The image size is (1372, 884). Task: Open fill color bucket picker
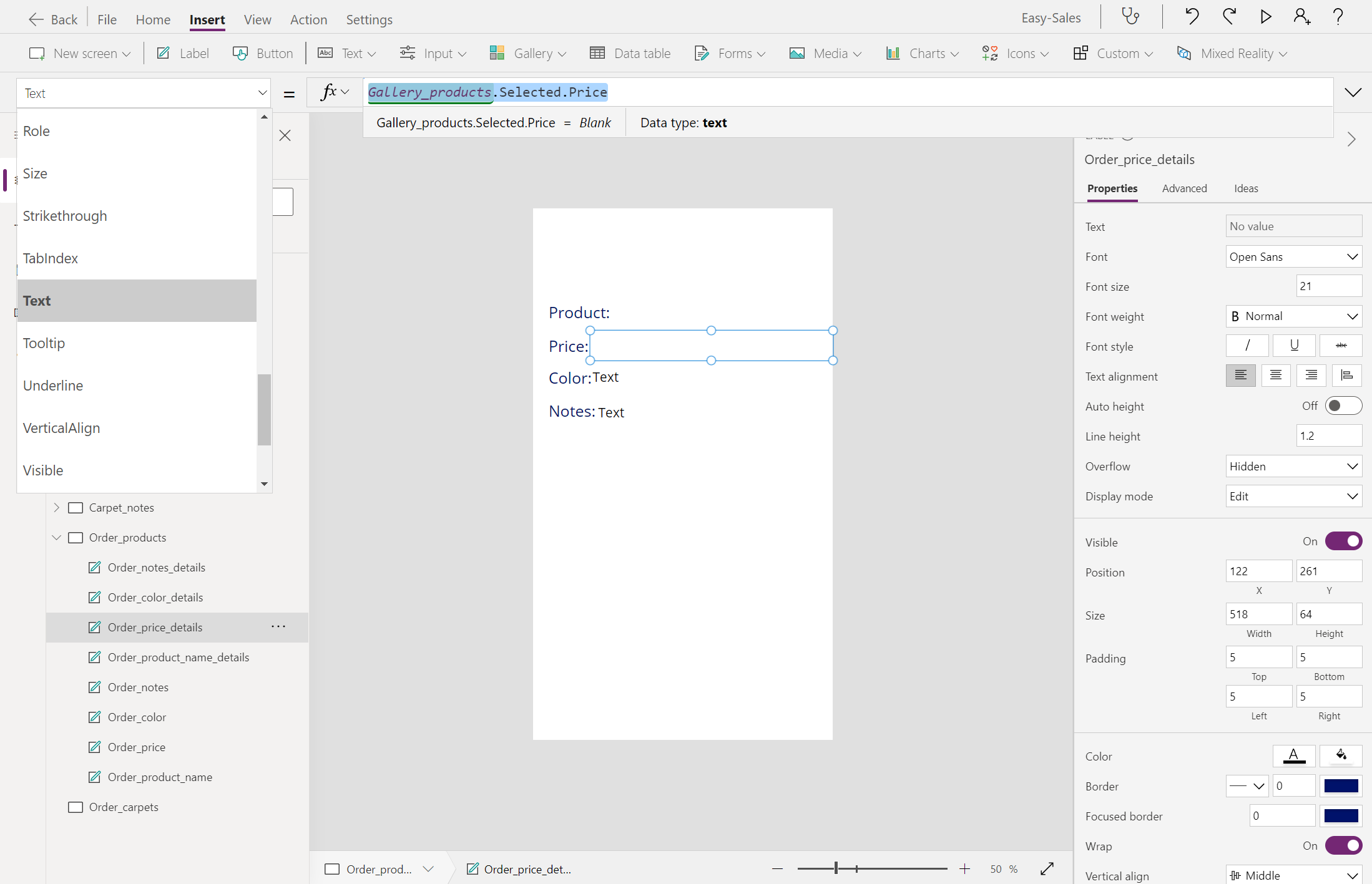pyautogui.click(x=1341, y=756)
